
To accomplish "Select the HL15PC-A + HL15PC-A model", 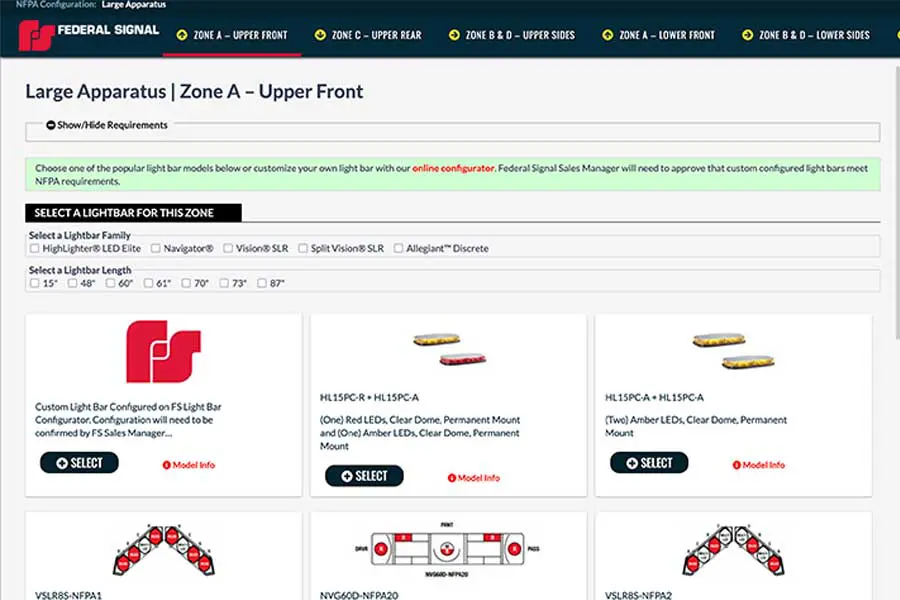I will (649, 463).
